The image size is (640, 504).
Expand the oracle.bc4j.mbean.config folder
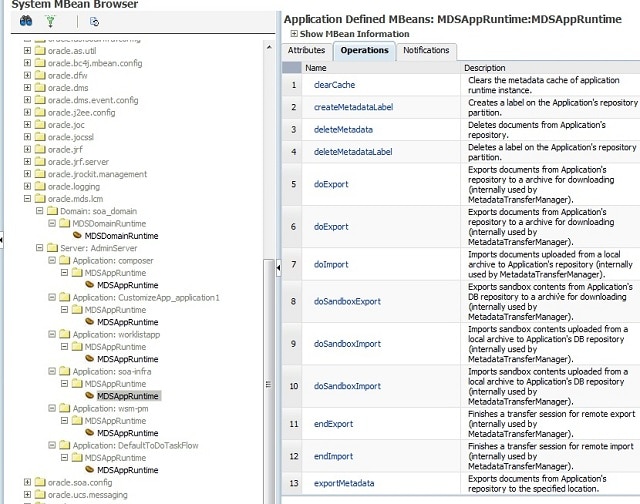27,63
